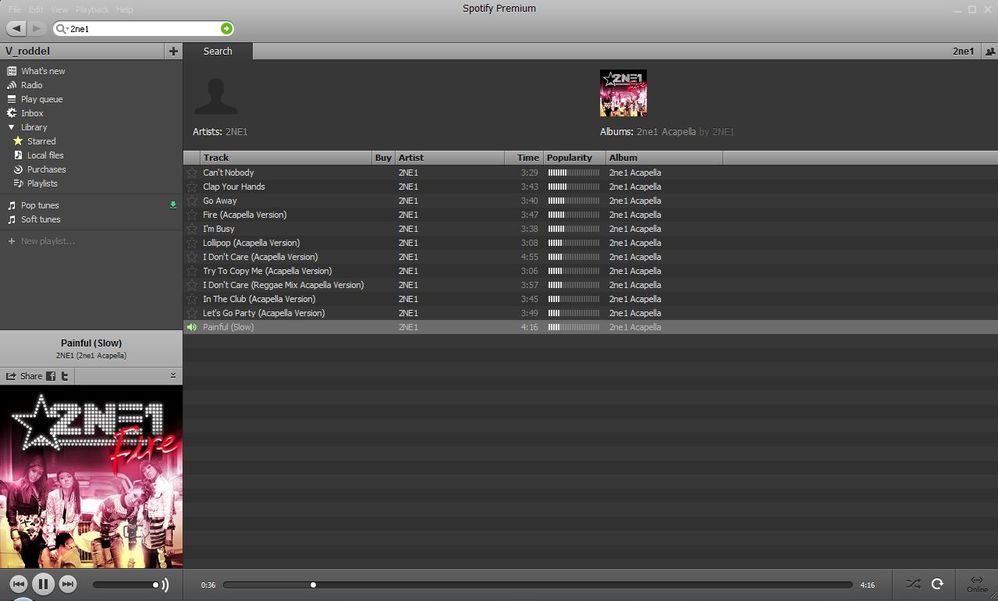Open Starred tracks
This screenshot has height=601, width=998.
point(41,141)
